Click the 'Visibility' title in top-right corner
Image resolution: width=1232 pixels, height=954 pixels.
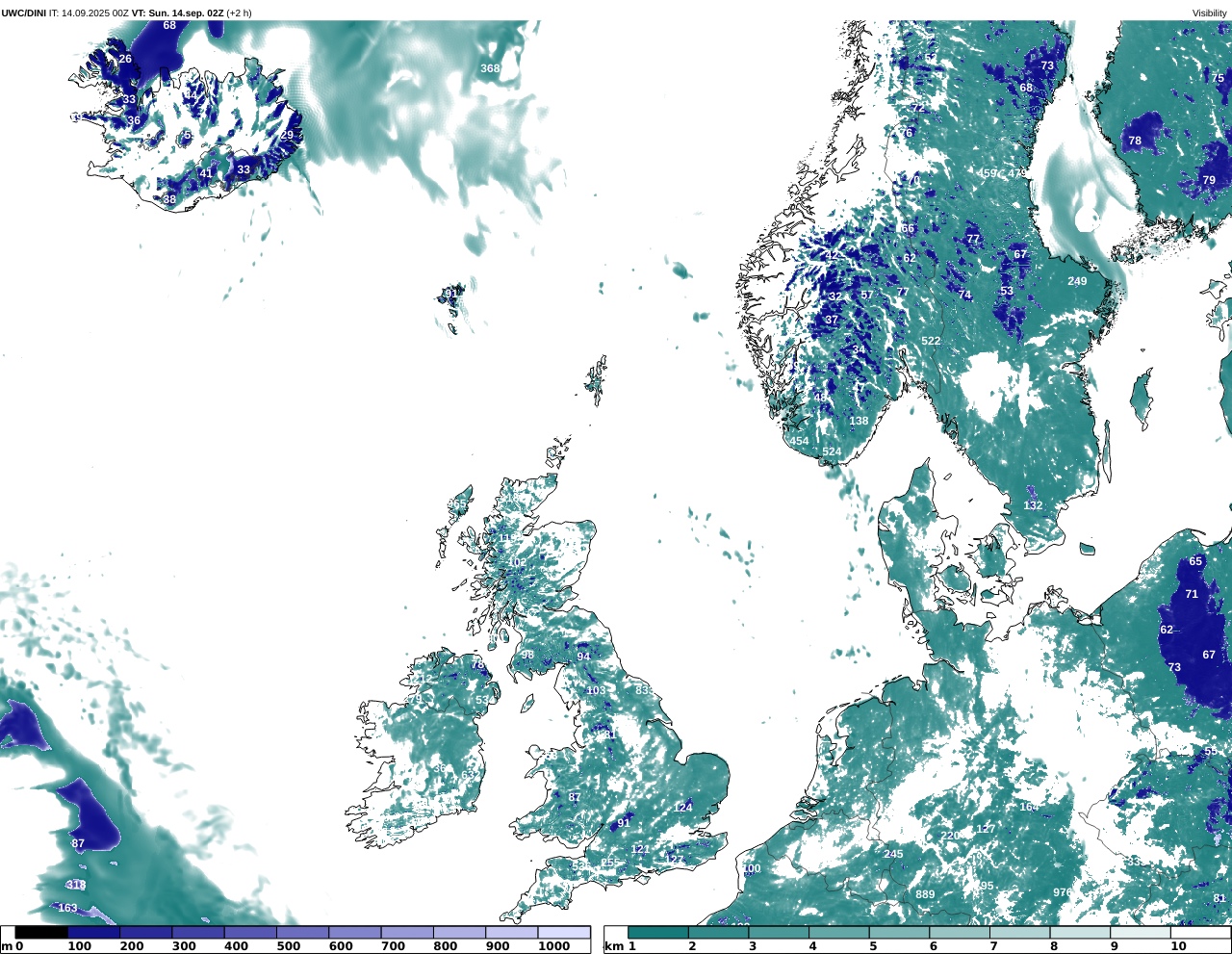1209,13
